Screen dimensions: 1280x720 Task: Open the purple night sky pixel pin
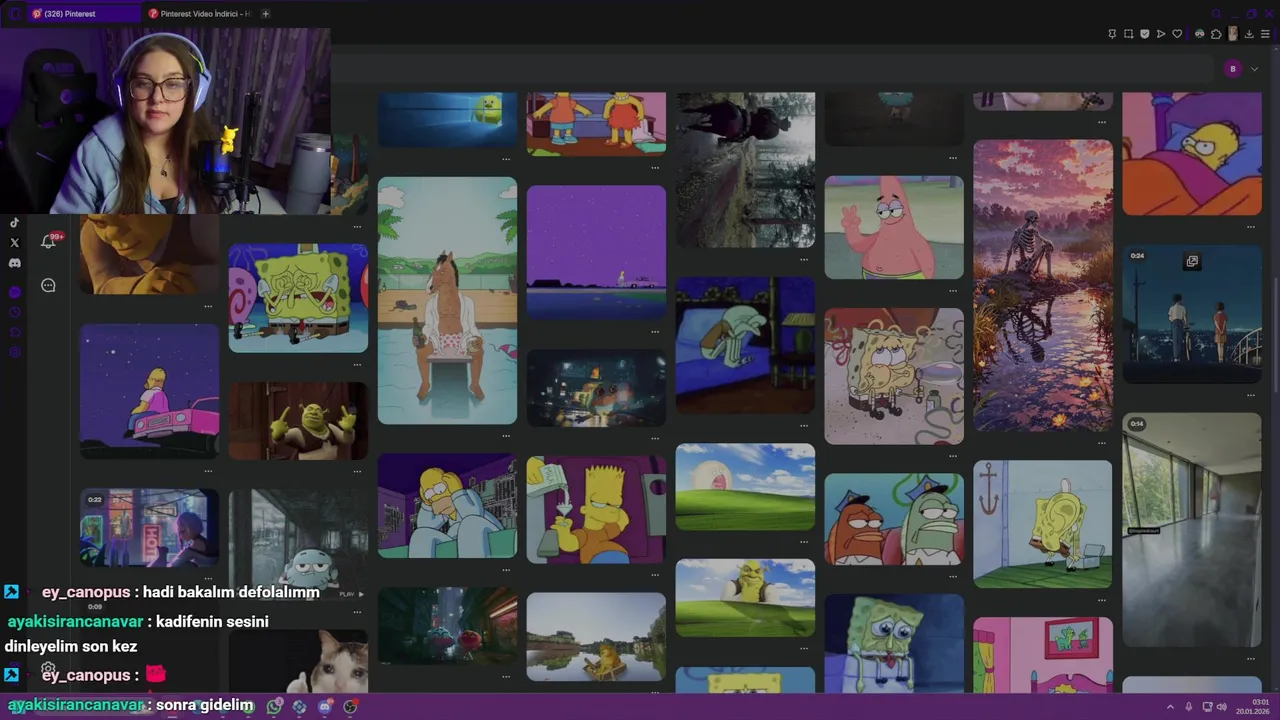596,253
